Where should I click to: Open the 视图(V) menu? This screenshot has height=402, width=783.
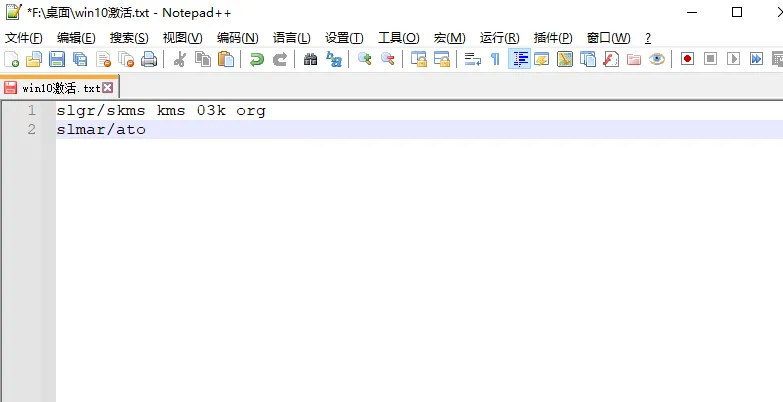click(x=182, y=38)
